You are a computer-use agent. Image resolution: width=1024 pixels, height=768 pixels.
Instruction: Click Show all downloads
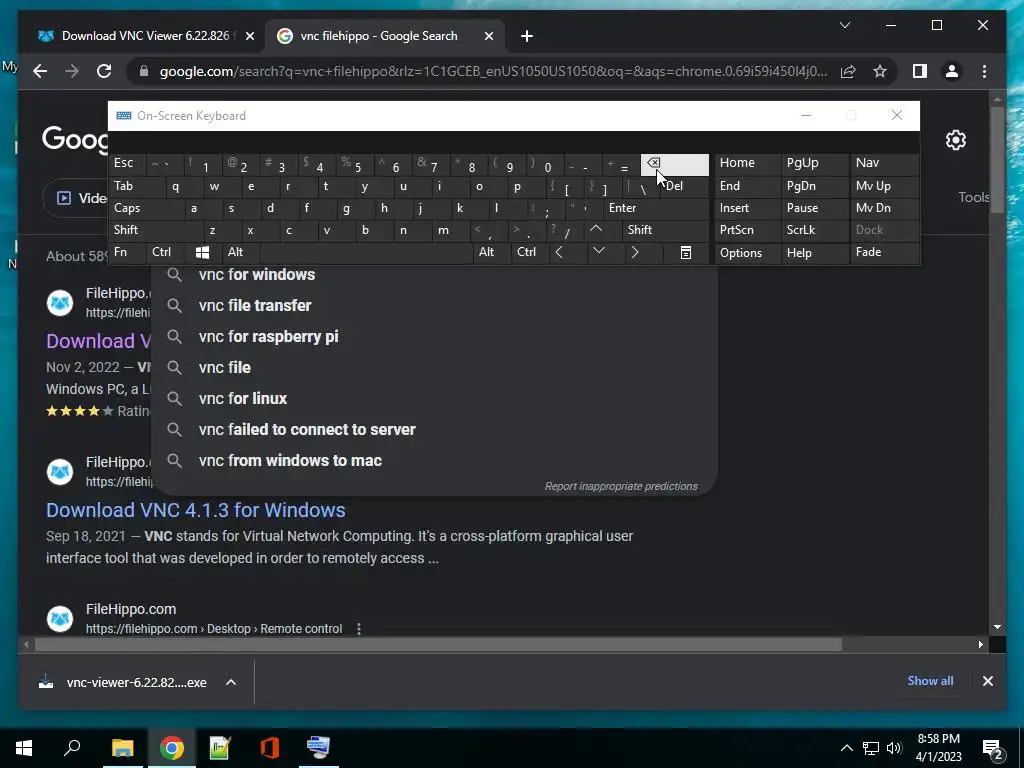coord(930,680)
